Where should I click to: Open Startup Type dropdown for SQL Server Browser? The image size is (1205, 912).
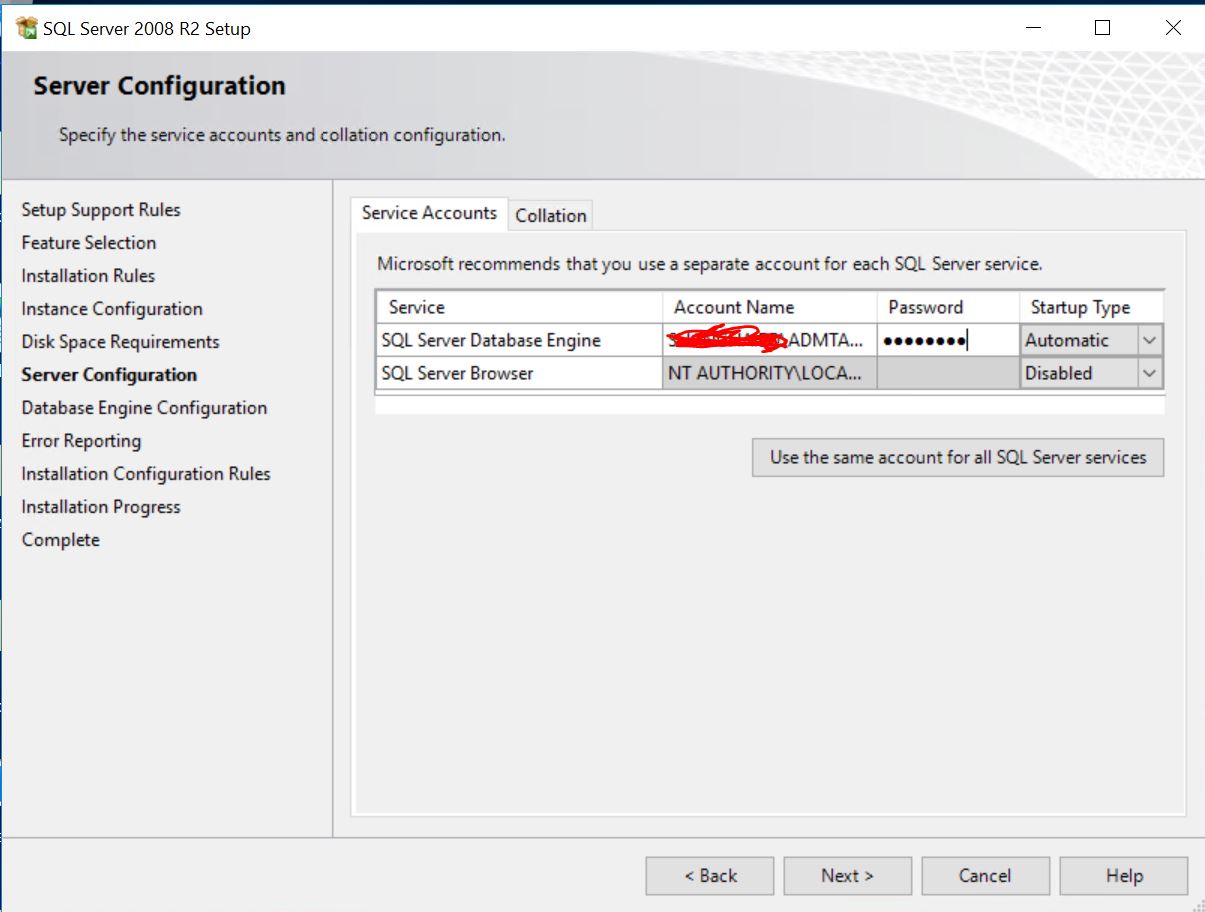click(x=1150, y=373)
